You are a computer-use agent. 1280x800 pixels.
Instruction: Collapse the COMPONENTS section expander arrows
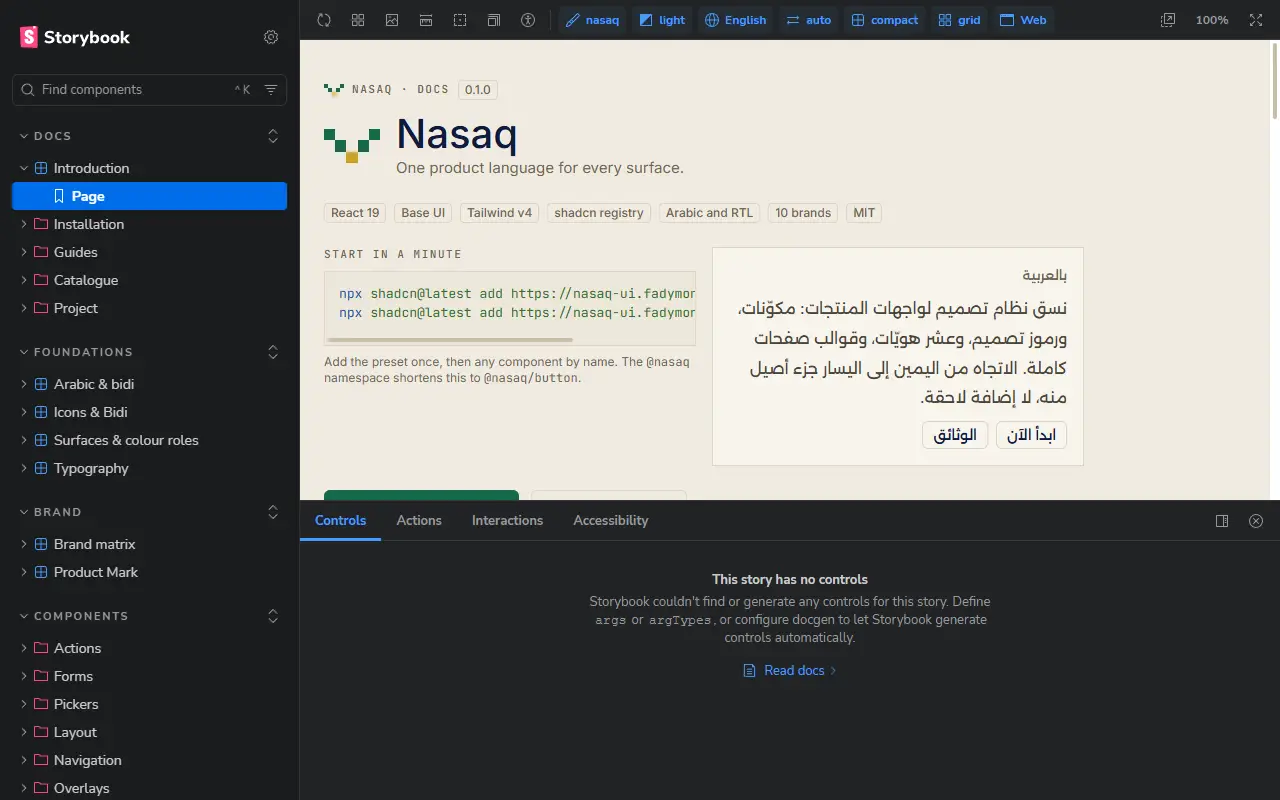click(273, 616)
